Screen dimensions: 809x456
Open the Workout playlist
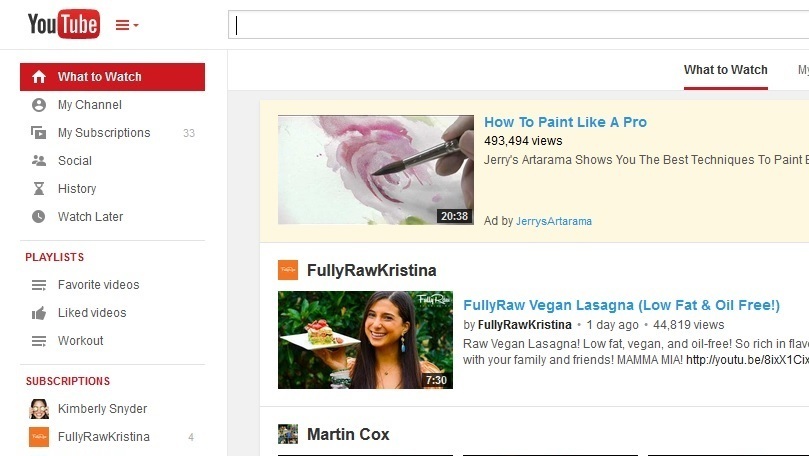(x=80, y=341)
